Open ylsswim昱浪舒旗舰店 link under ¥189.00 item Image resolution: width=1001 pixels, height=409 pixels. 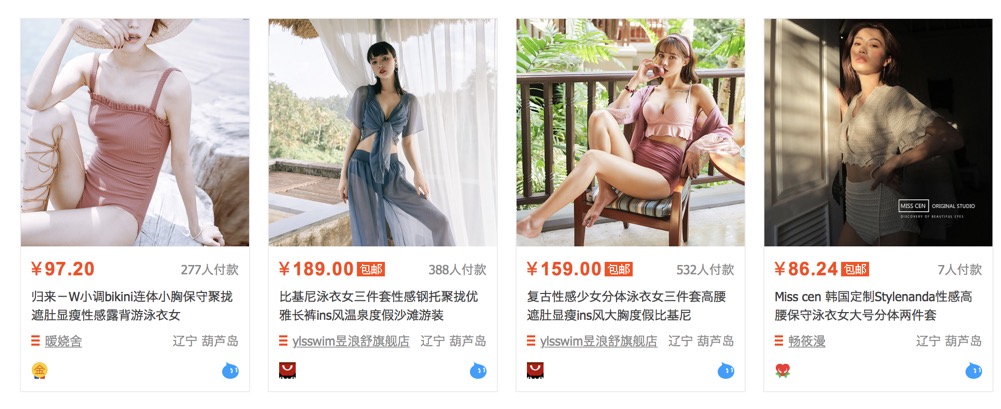tap(351, 341)
